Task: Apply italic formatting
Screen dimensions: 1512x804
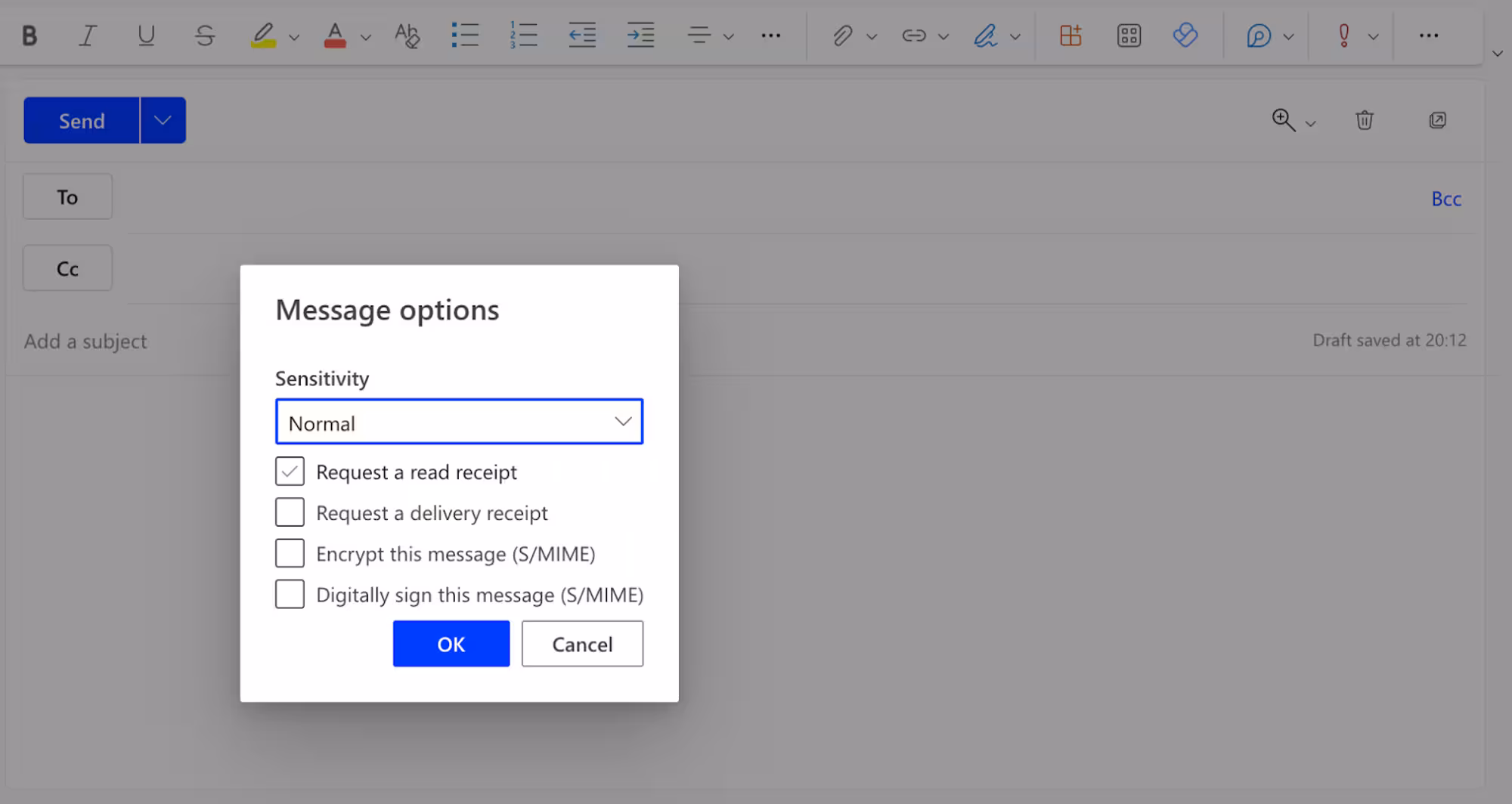Action: tap(88, 36)
